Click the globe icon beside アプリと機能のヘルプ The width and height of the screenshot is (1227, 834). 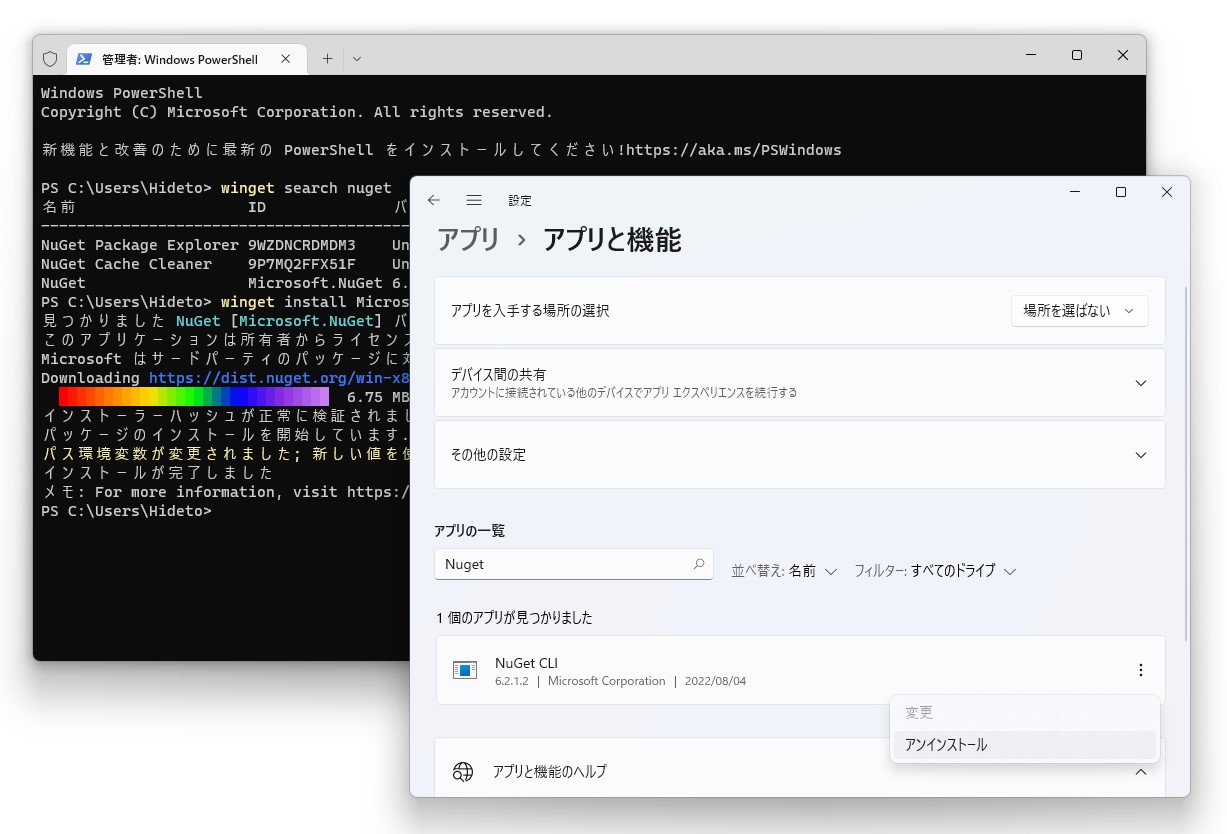click(463, 771)
